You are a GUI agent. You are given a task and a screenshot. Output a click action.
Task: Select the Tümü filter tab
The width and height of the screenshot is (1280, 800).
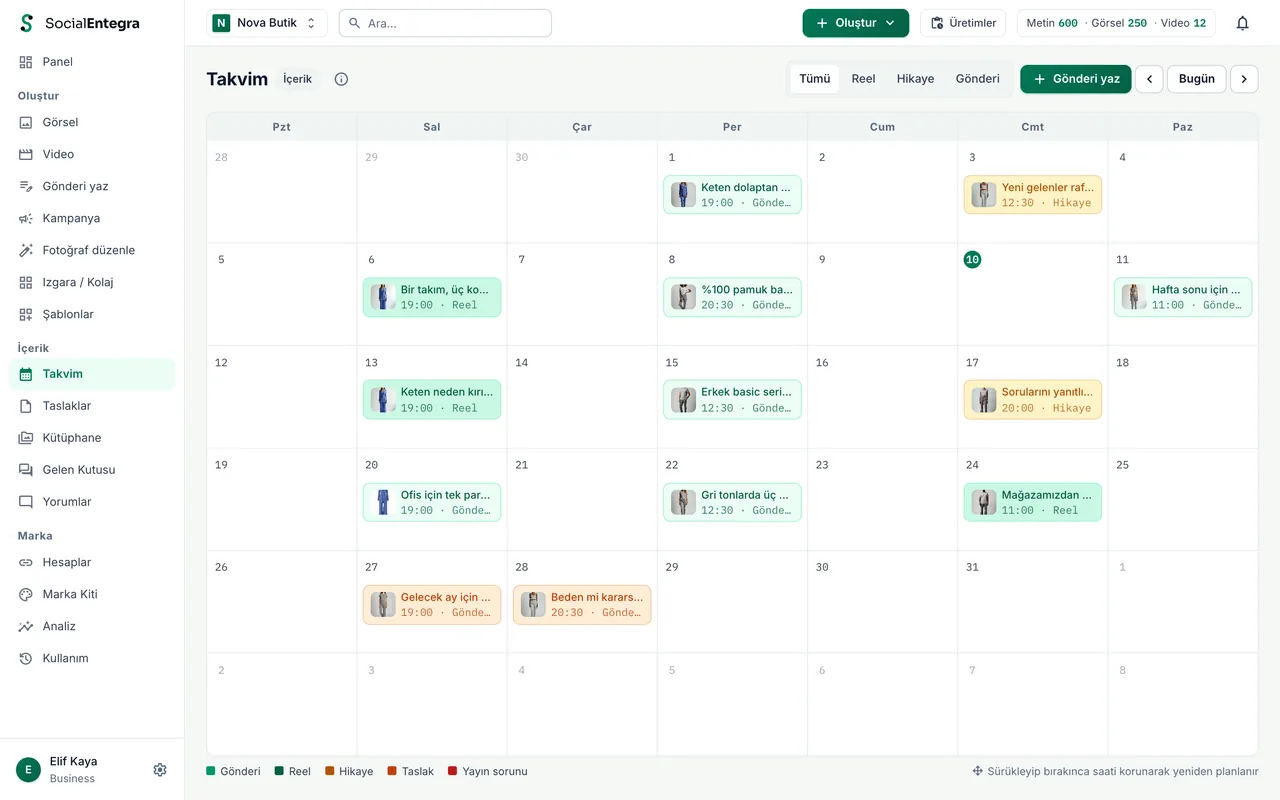point(815,79)
